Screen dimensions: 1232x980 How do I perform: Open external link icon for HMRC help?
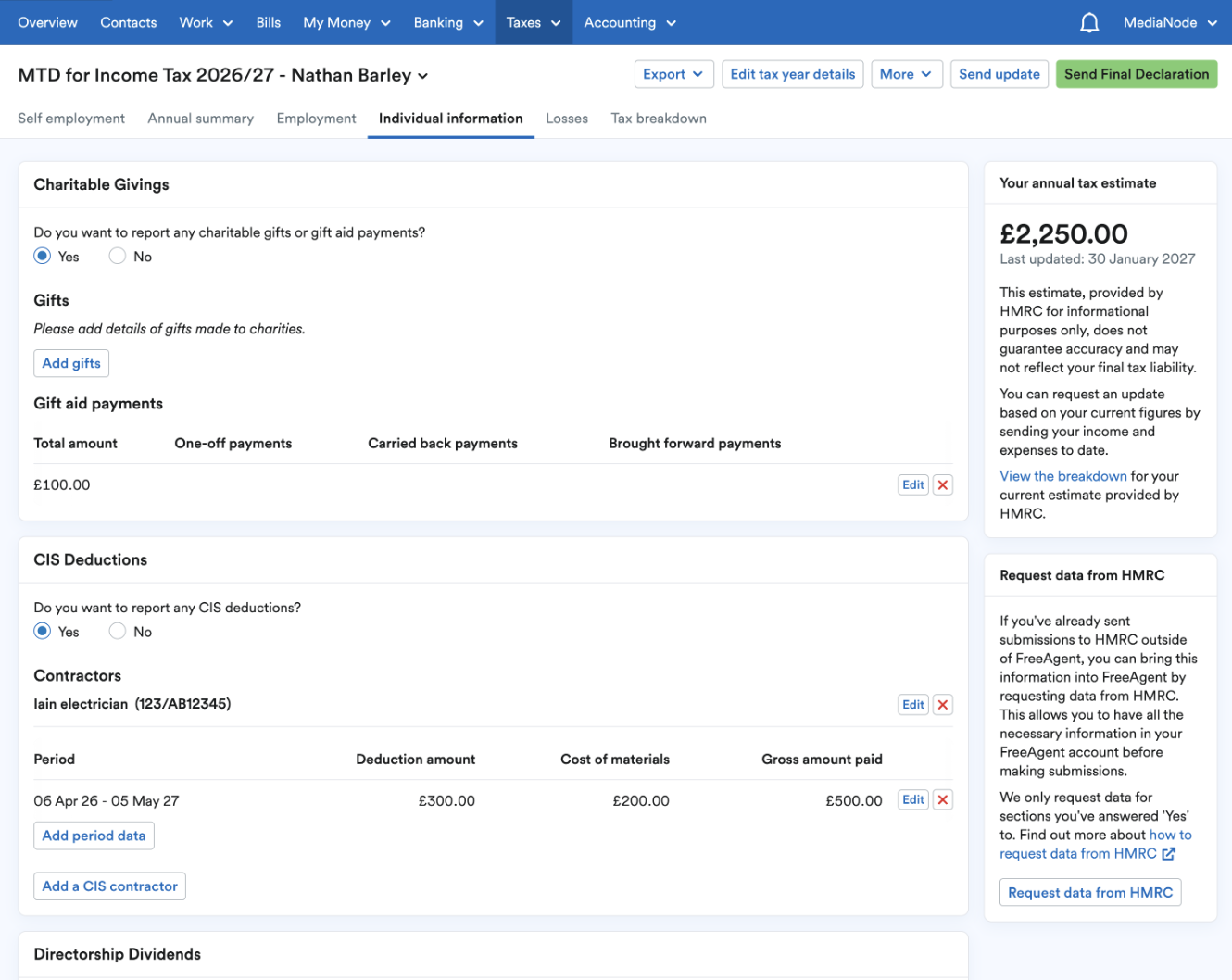tap(1169, 854)
